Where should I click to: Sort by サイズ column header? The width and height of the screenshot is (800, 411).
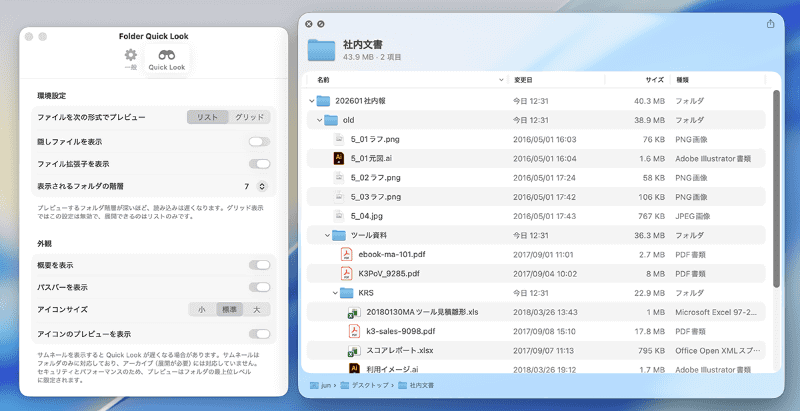point(655,80)
